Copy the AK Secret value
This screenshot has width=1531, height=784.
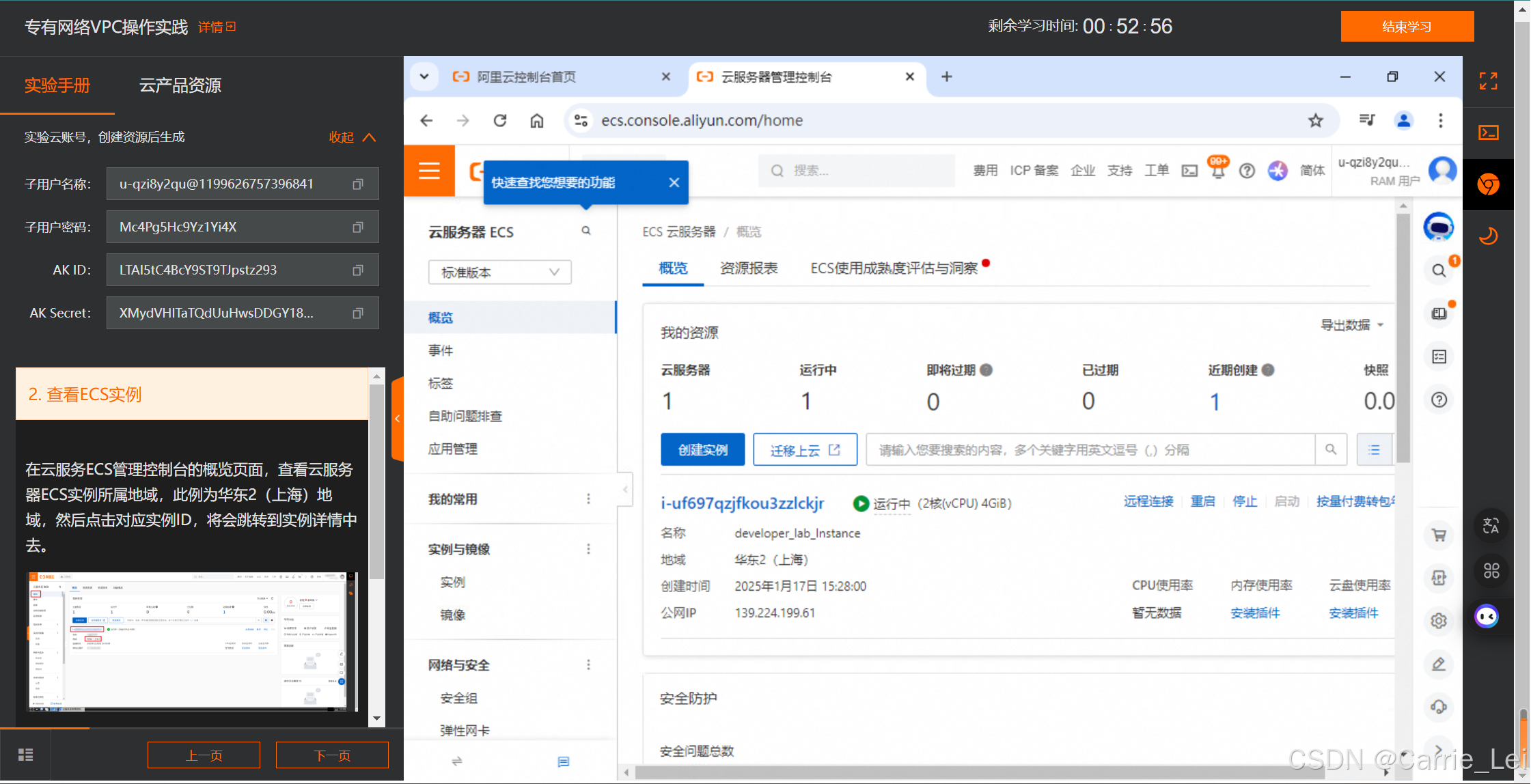[x=357, y=313]
